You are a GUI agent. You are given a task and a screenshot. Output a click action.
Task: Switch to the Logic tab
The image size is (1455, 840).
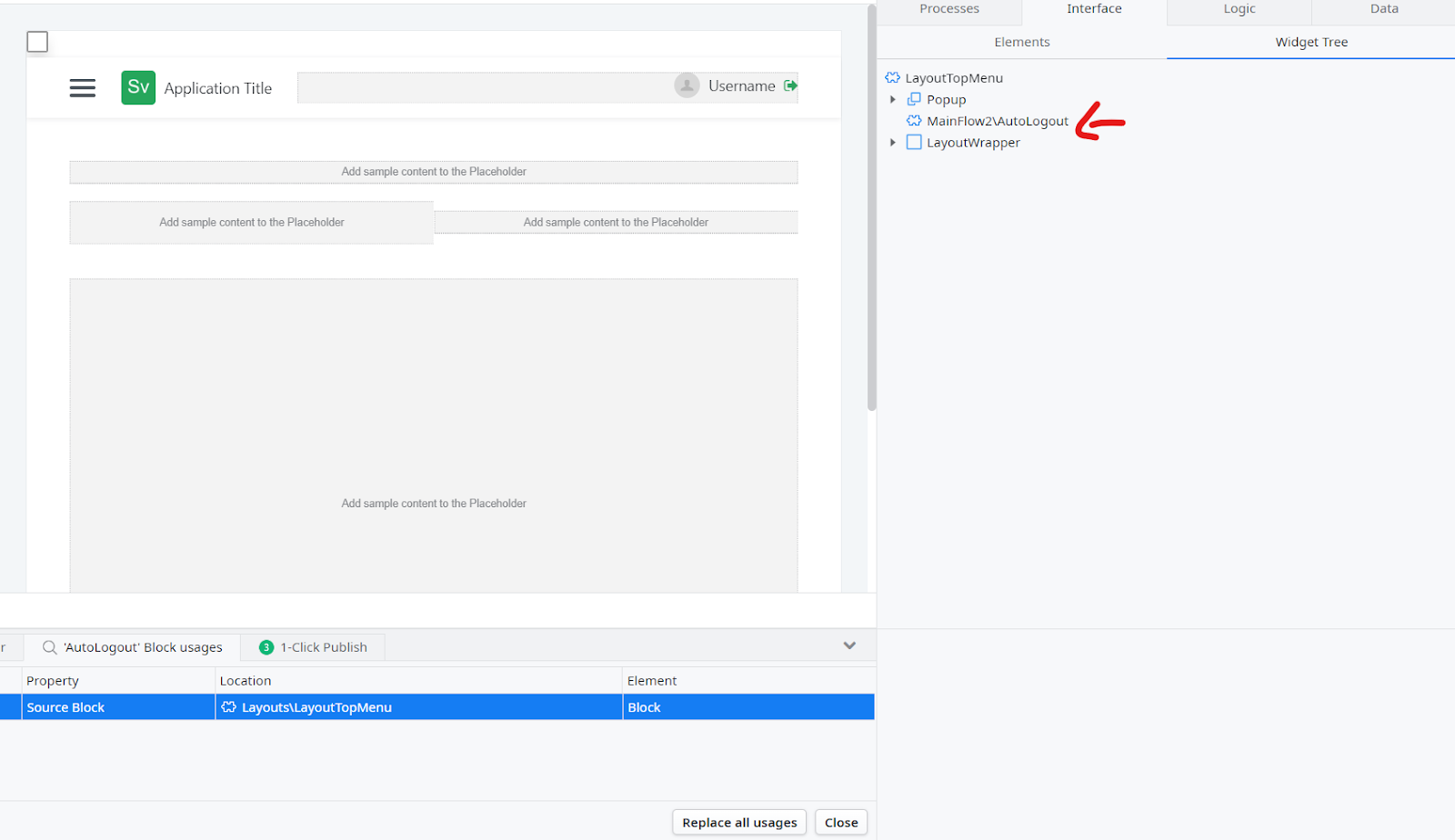pos(1239,9)
